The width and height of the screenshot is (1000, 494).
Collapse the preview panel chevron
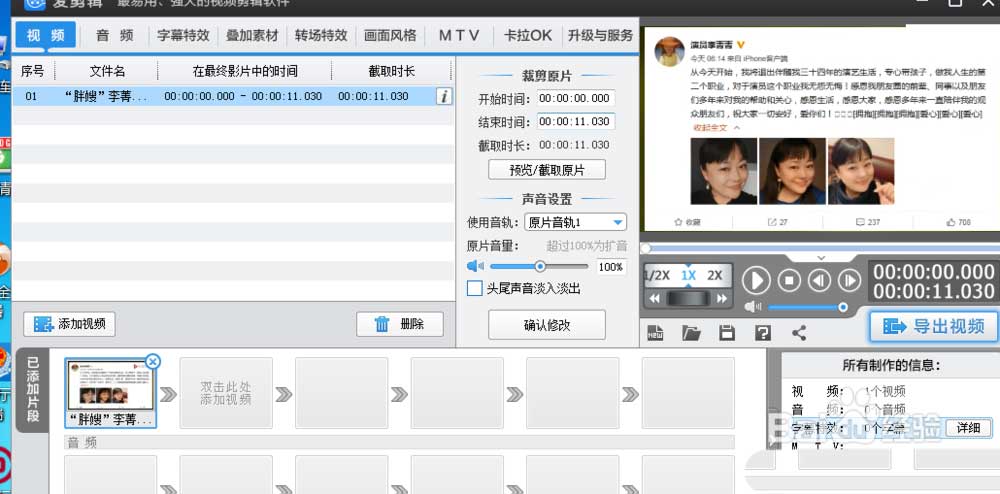(x=821, y=258)
